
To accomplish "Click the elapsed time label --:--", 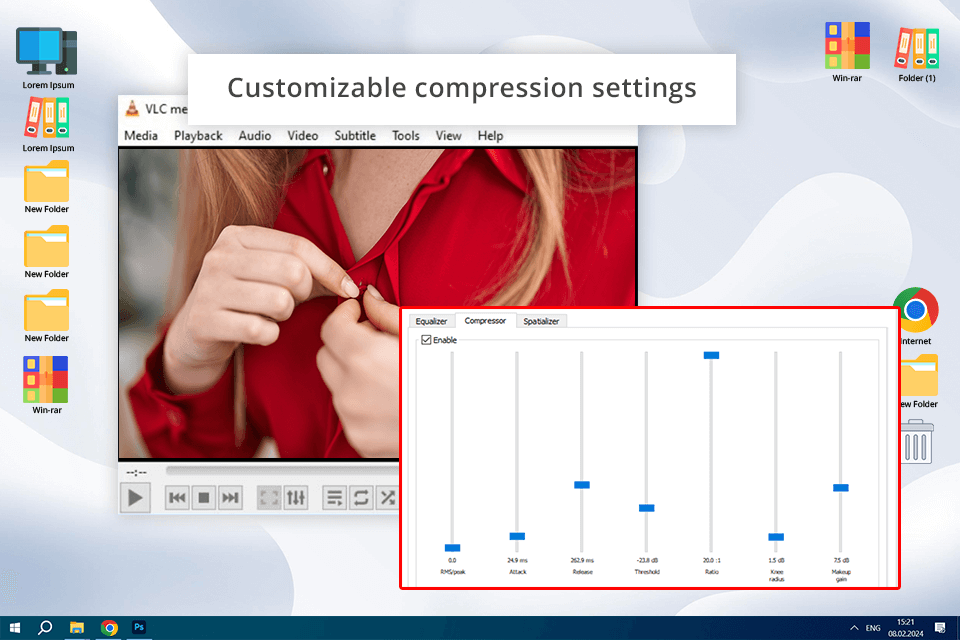I will pos(136,472).
